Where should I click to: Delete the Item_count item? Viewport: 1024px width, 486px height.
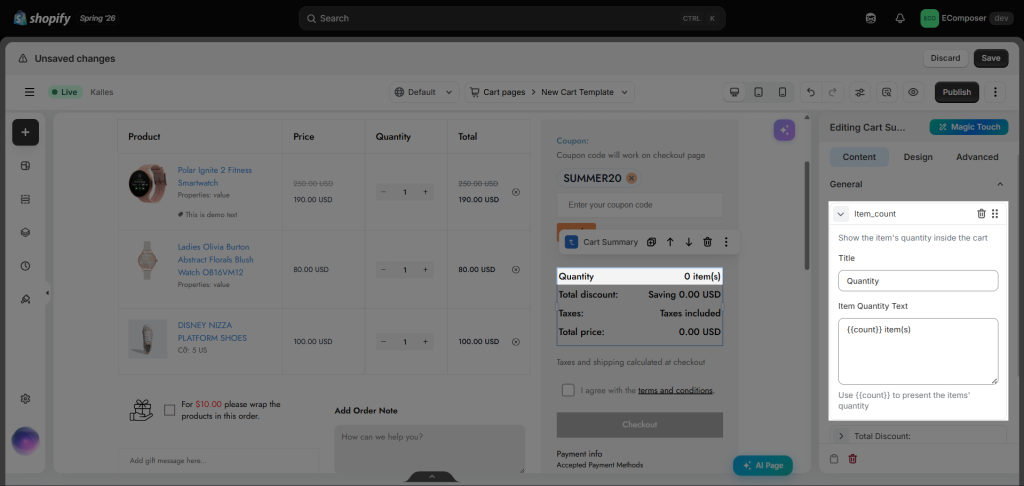[x=981, y=214]
